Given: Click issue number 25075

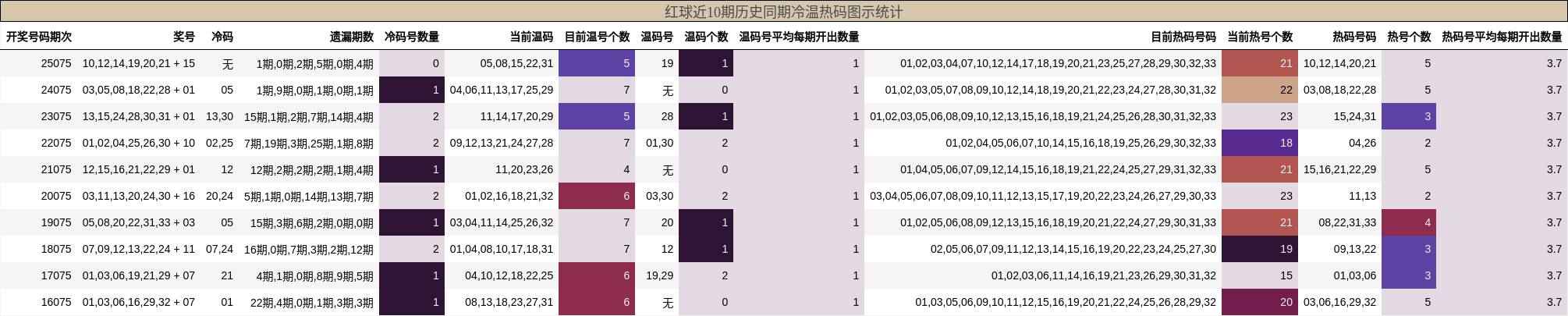Looking at the screenshot, I should 56,63.
